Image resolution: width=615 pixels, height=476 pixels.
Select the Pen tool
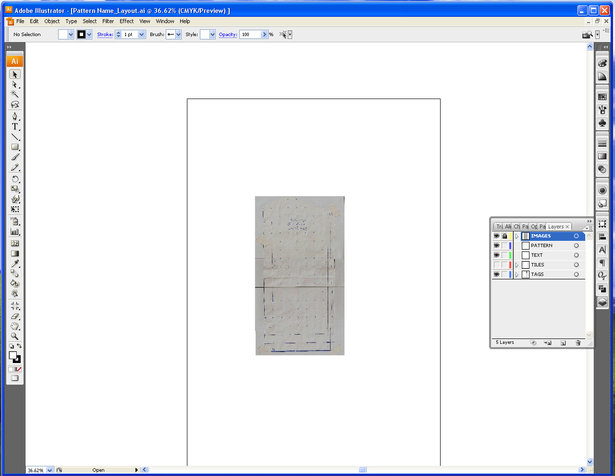[x=15, y=116]
